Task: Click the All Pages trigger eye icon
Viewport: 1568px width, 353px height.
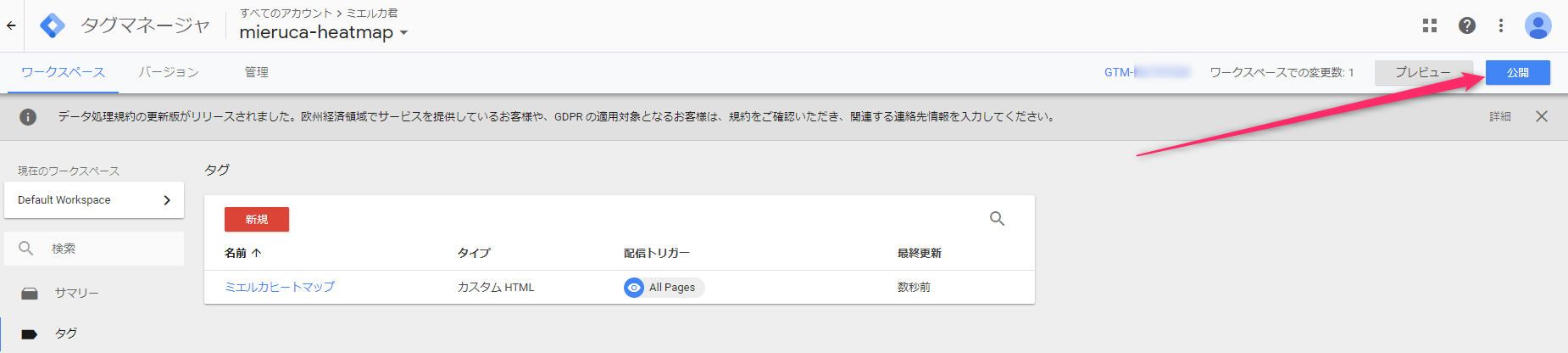Action: click(634, 288)
